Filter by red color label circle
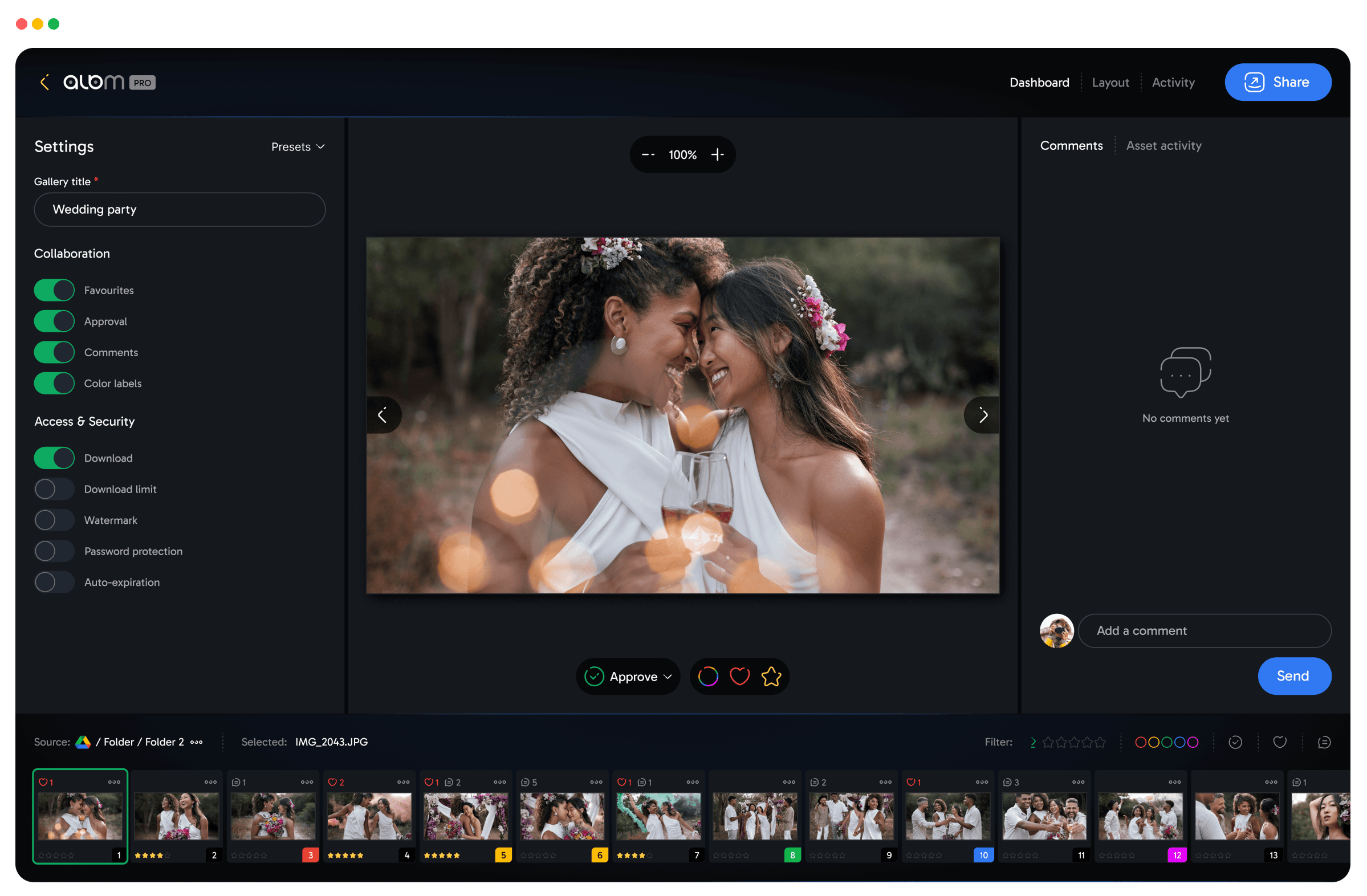 [1141, 742]
